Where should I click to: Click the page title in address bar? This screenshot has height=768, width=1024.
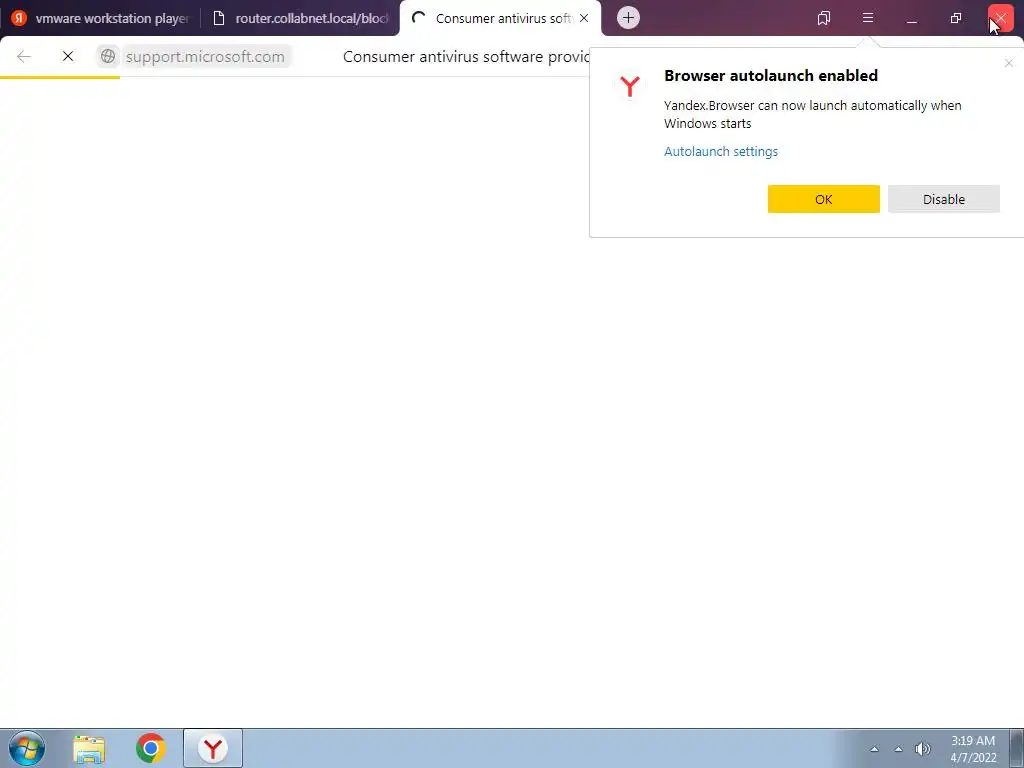click(x=466, y=57)
